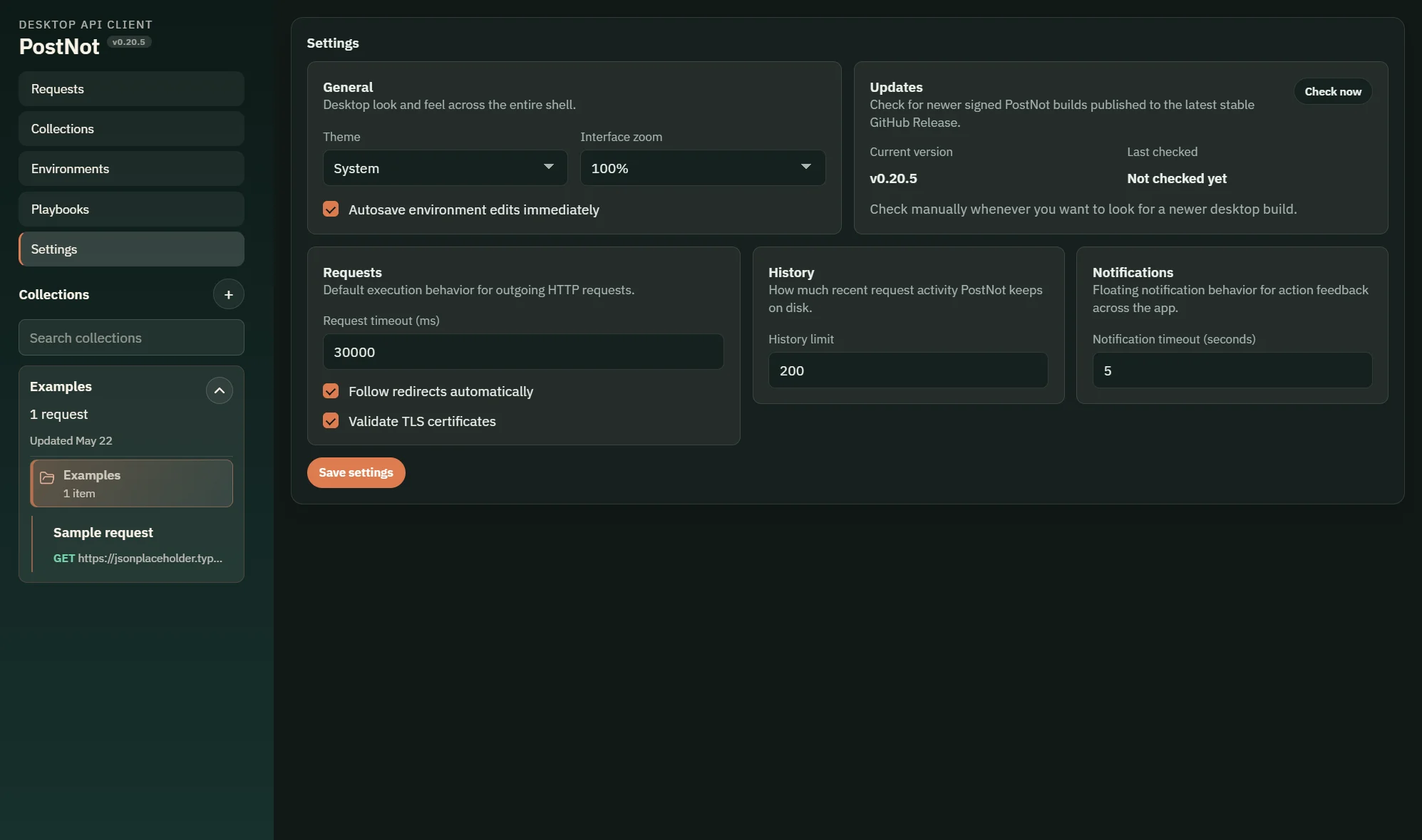
Task: Select the Settings sidebar item
Action: click(131, 249)
